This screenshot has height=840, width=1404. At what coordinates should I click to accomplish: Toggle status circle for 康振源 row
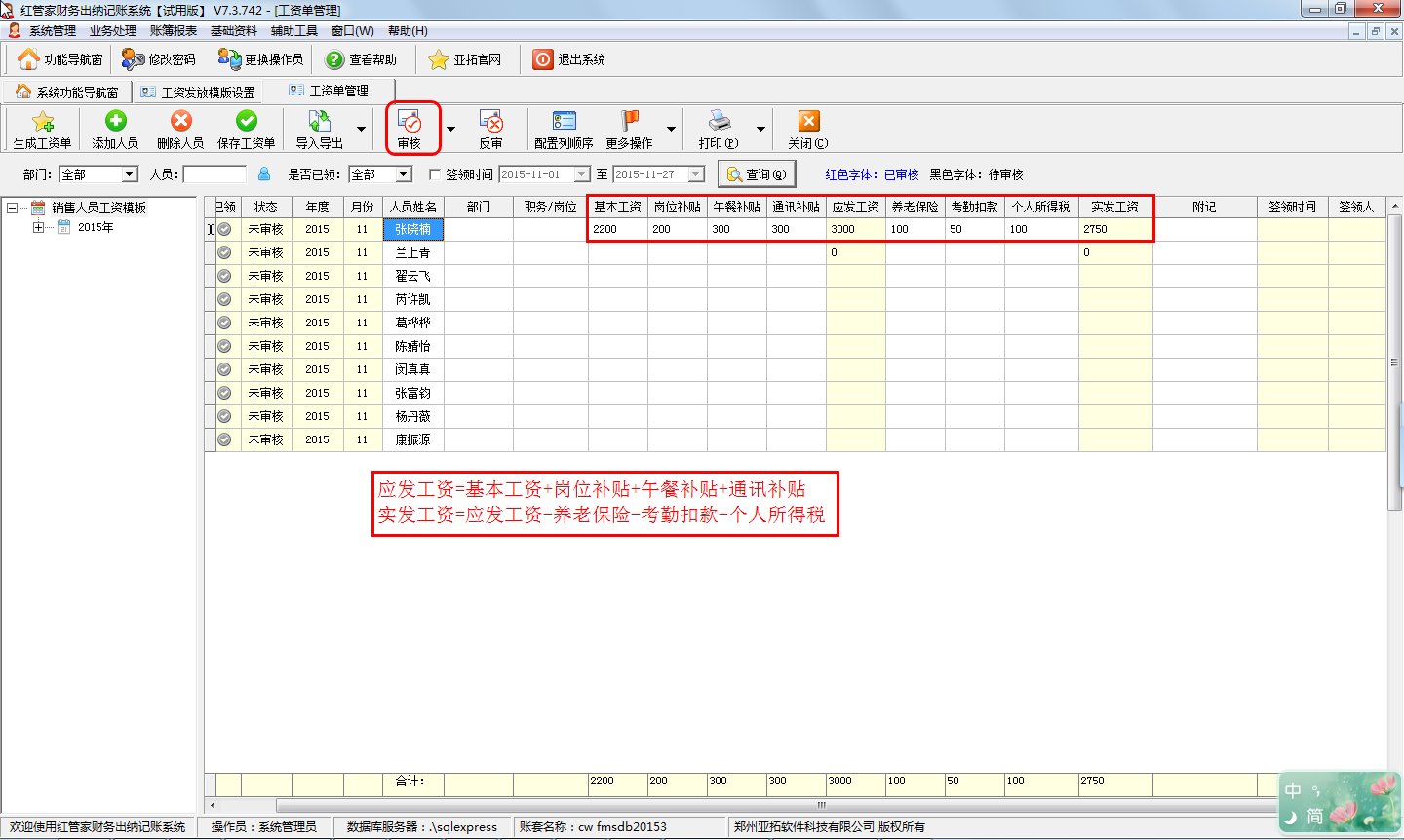coord(224,439)
